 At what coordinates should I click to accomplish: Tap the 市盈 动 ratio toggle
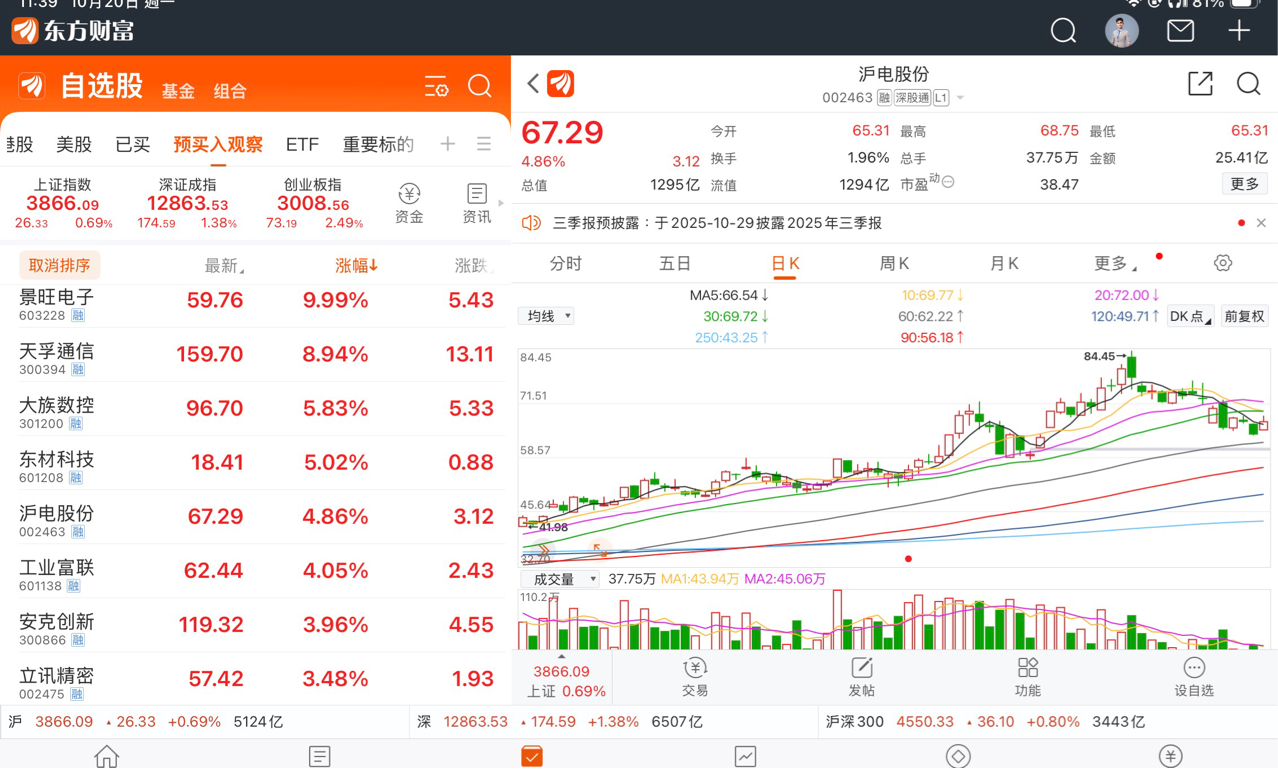928,183
